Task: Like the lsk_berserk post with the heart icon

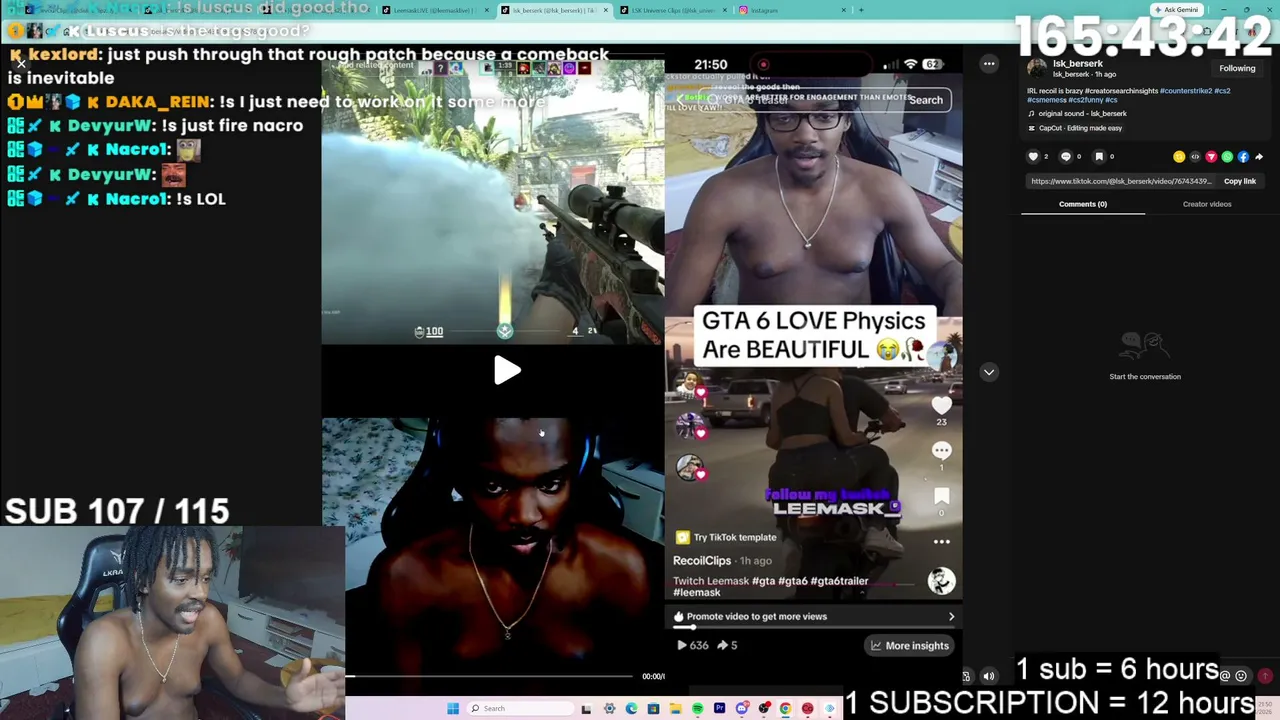Action: coord(1034,156)
